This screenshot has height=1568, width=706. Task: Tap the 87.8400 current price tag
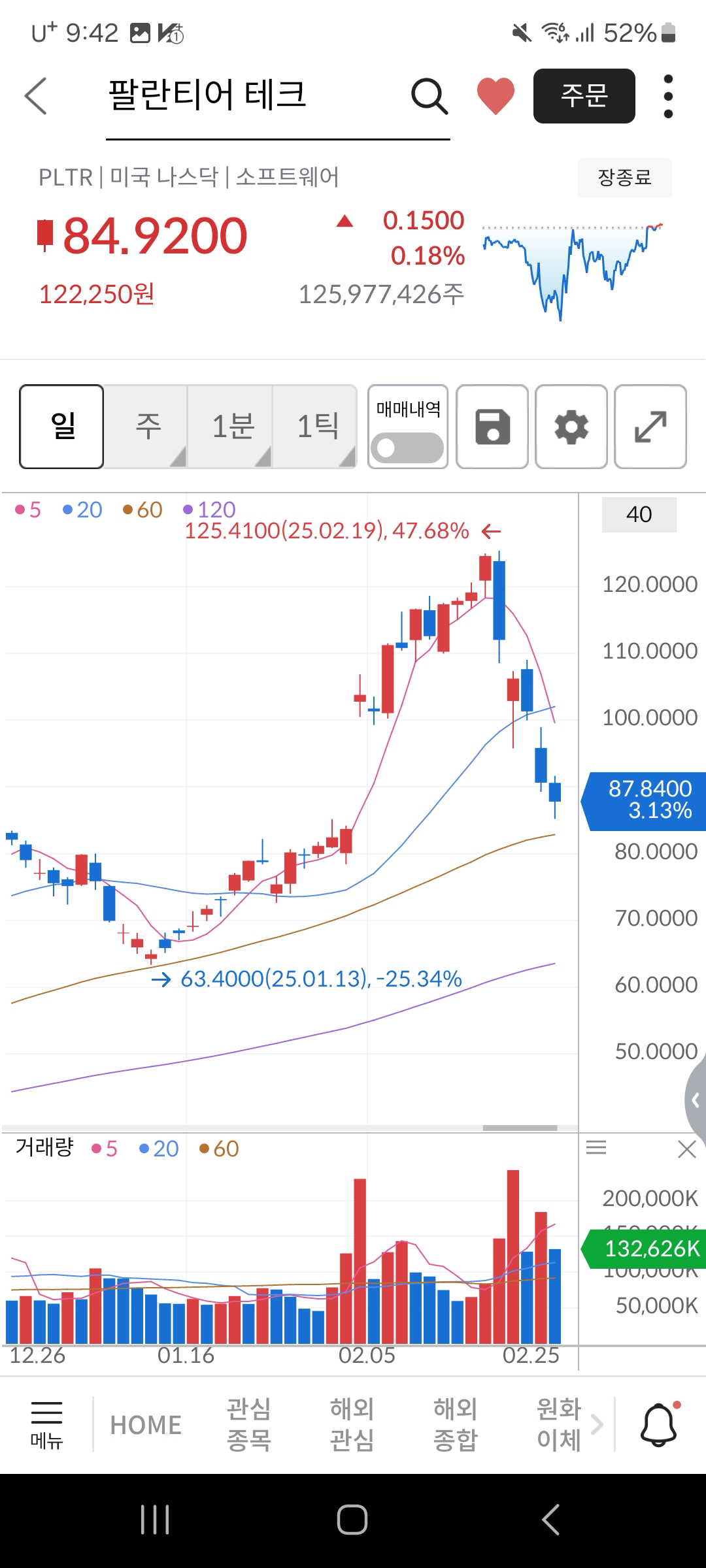tap(645, 801)
